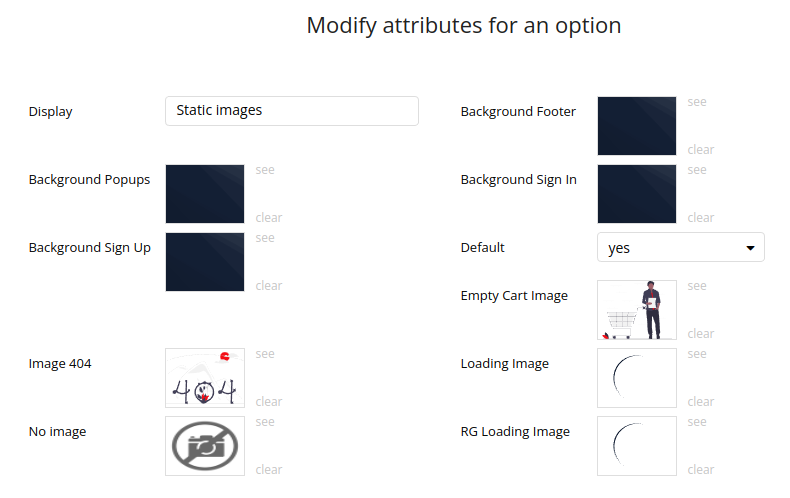Clear the Background Sign In image
Image resolution: width=790 pixels, height=498 pixels.
pyautogui.click(x=701, y=218)
